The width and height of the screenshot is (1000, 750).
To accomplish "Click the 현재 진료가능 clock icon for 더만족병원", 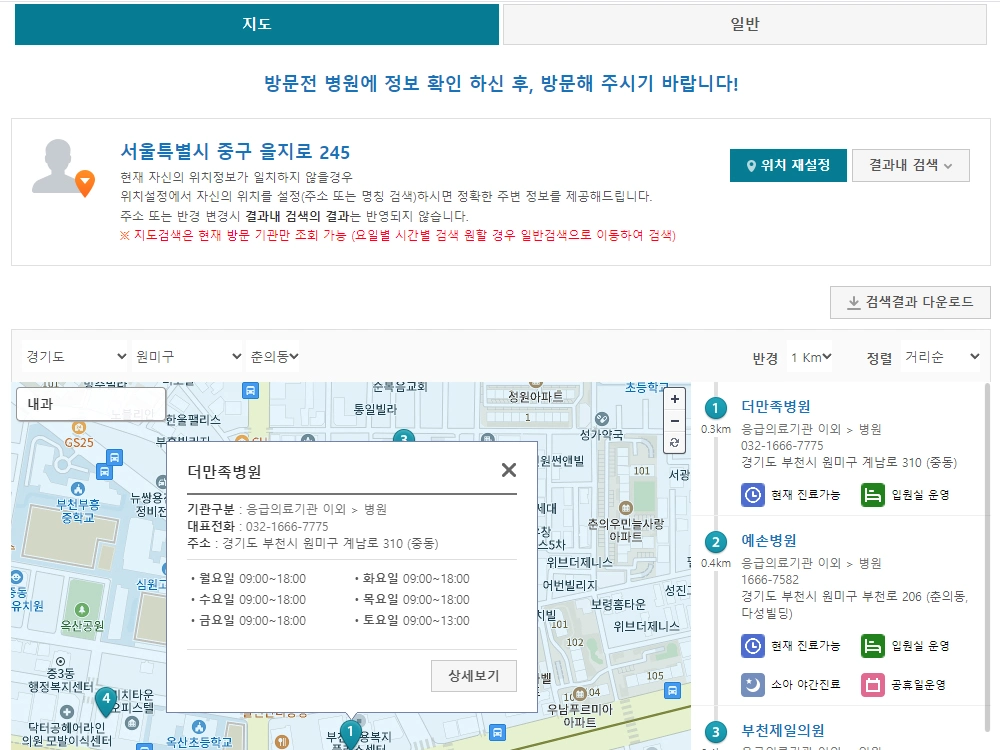I will [753, 495].
